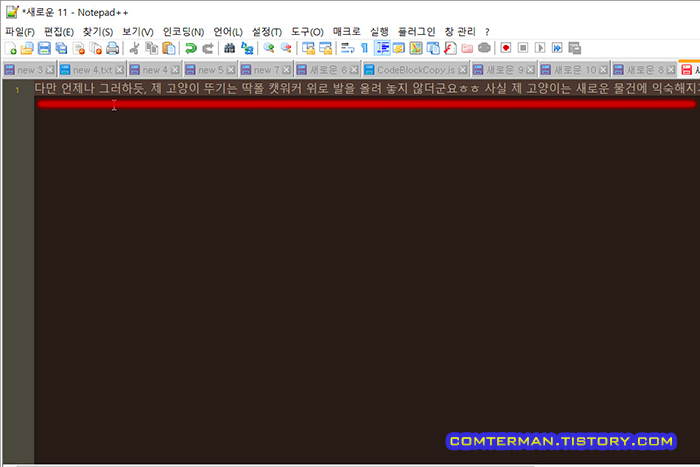Run macro multiple times button
Screen dimensions: 700x467
click(x=557, y=48)
